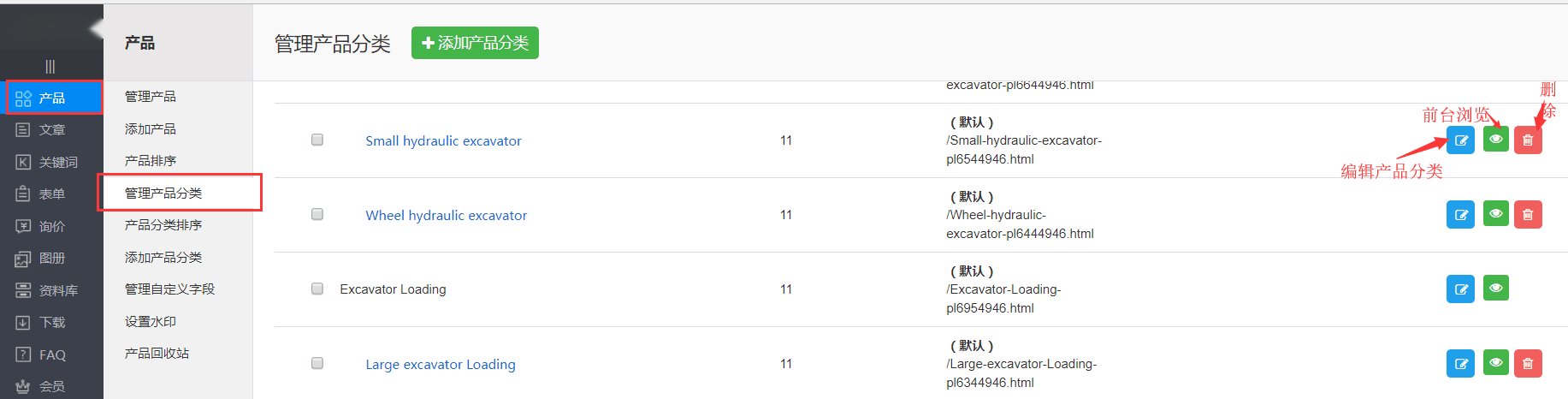
Task: Click edit icon for Small hydraulic excavator
Action: click(x=1460, y=140)
